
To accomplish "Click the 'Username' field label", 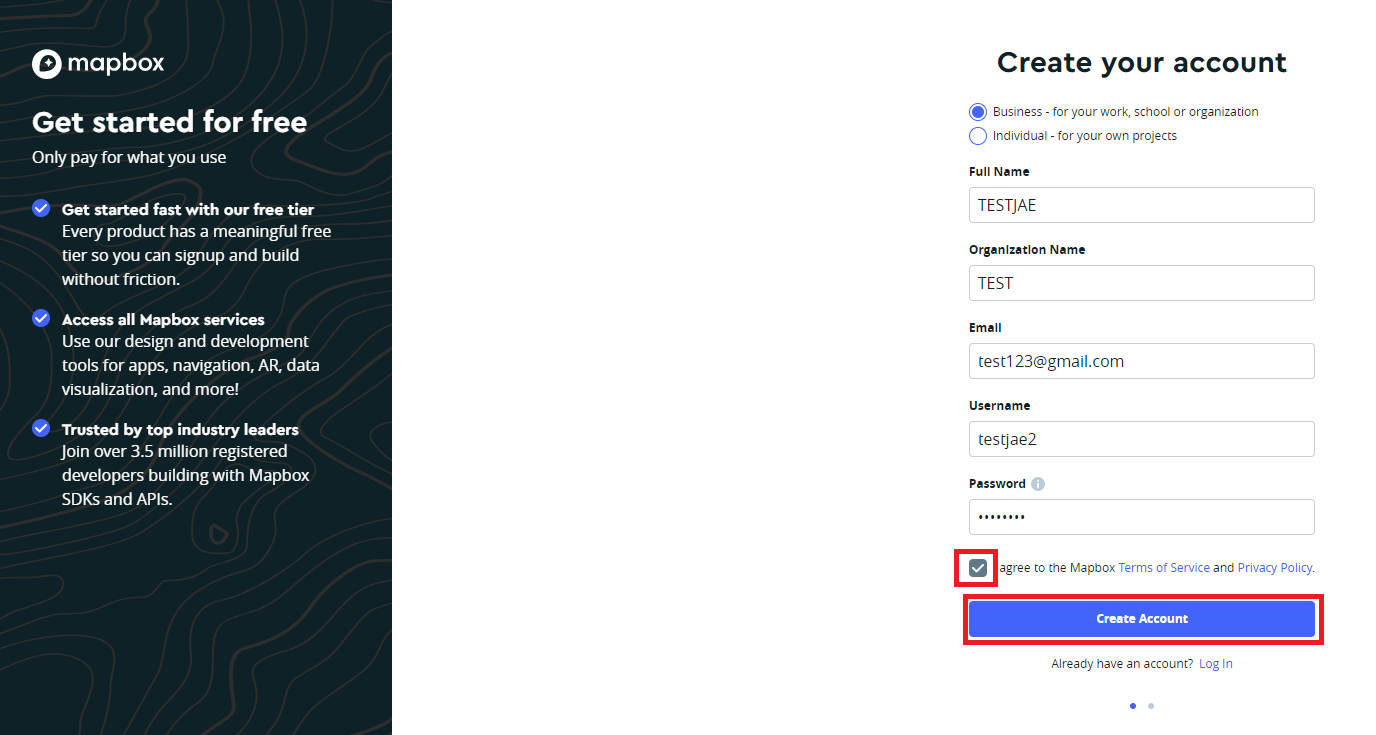I will tap(999, 406).
